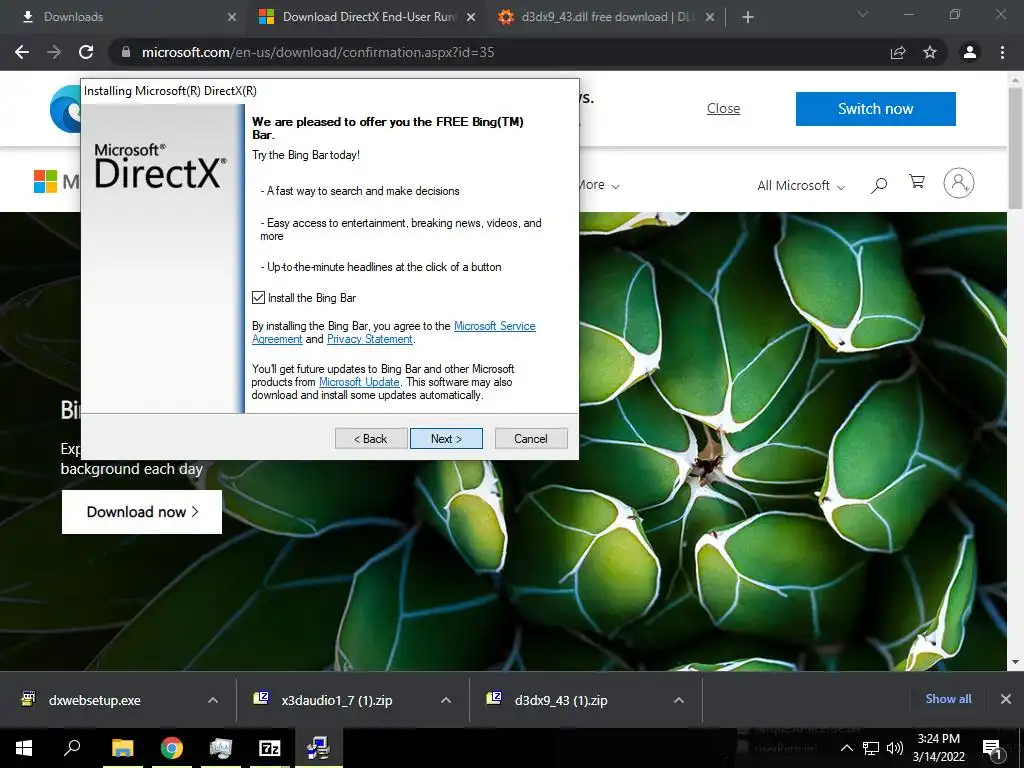Viewport: 1024px width, 768px height.
Task: Open the Chrome profile icon
Action: pyautogui.click(x=970, y=52)
